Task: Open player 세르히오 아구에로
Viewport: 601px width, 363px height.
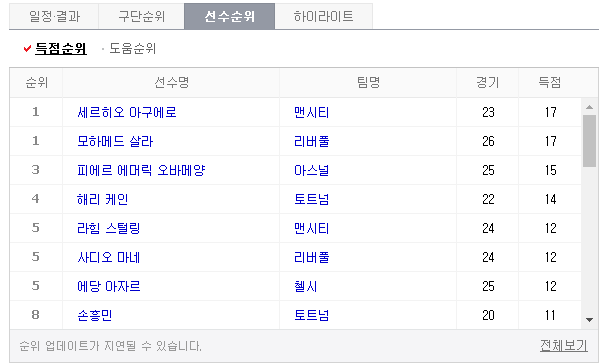Action: point(127,112)
